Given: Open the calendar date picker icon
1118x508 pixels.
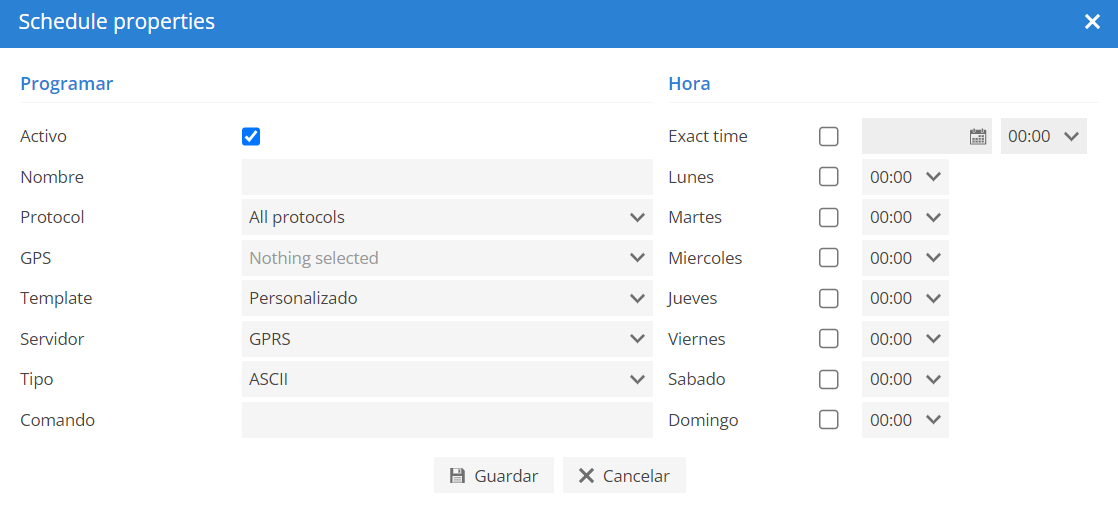Looking at the screenshot, I should click(978, 136).
